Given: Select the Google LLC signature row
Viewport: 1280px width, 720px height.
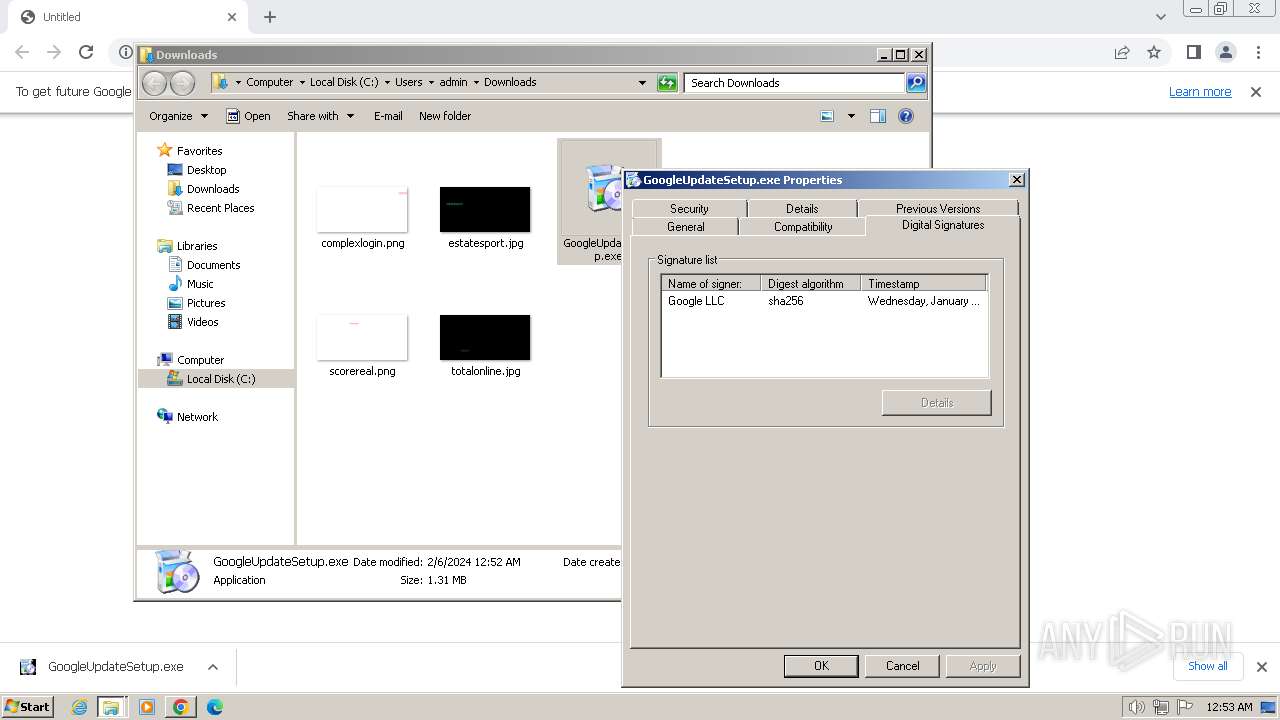Looking at the screenshot, I should tap(824, 301).
